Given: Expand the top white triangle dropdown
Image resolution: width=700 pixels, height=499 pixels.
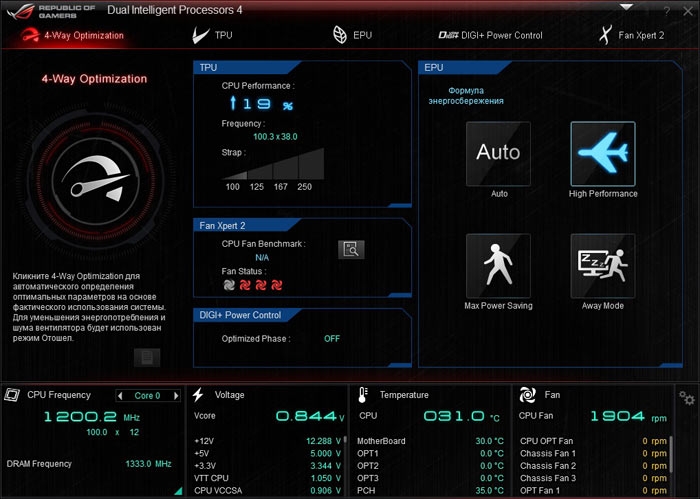Looking at the screenshot, I should click(626, 5).
